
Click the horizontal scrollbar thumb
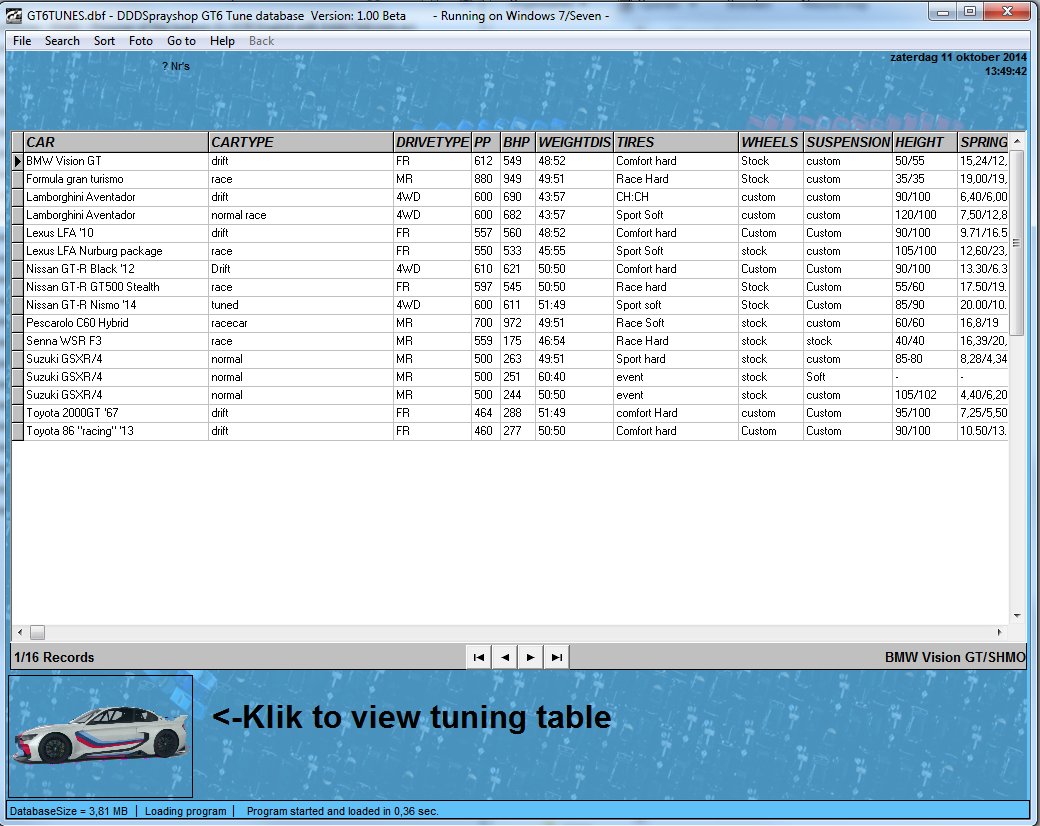pyautogui.click(x=37, y=633)
